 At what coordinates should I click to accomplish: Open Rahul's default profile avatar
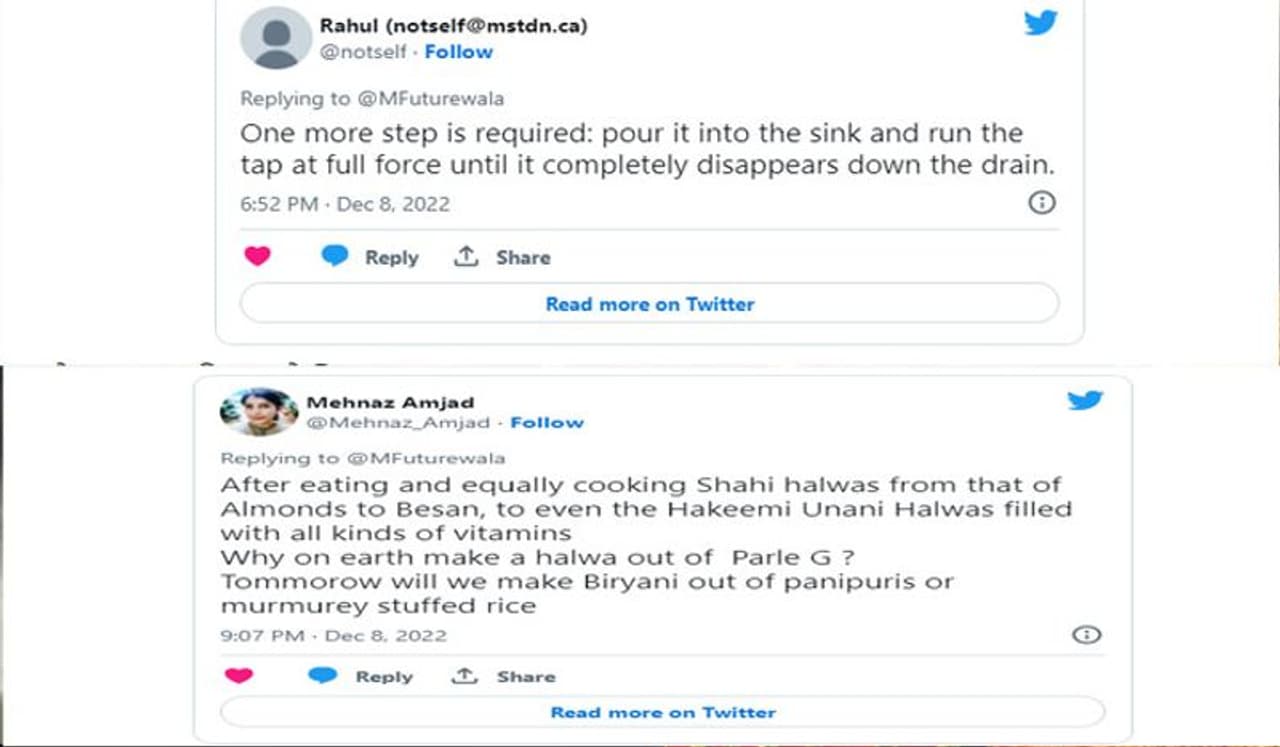point(276,38)
